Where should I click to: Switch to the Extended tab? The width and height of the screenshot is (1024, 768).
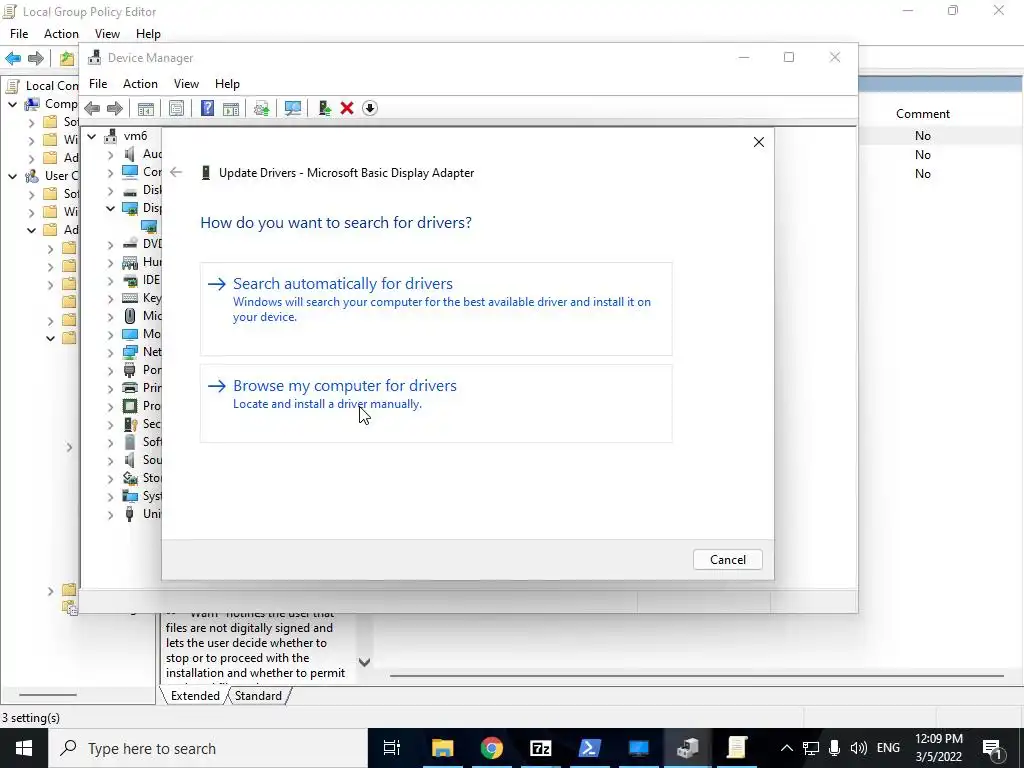coord(195,696)
